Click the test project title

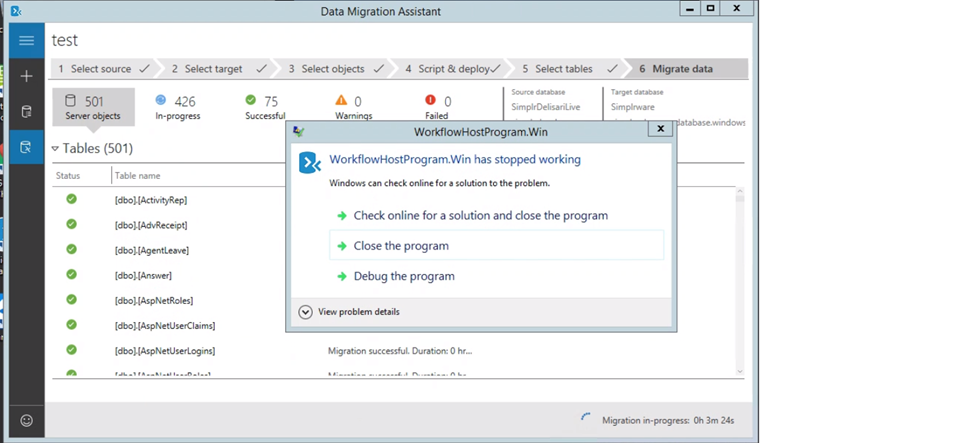(x=64, y=40)
